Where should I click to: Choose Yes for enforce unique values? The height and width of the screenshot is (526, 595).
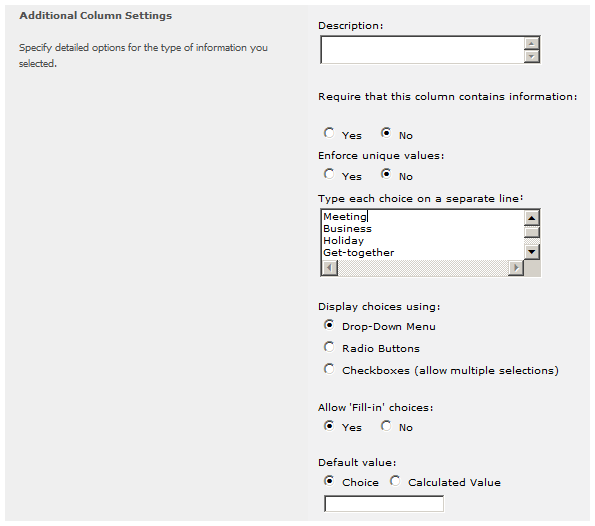click(329, 174)
